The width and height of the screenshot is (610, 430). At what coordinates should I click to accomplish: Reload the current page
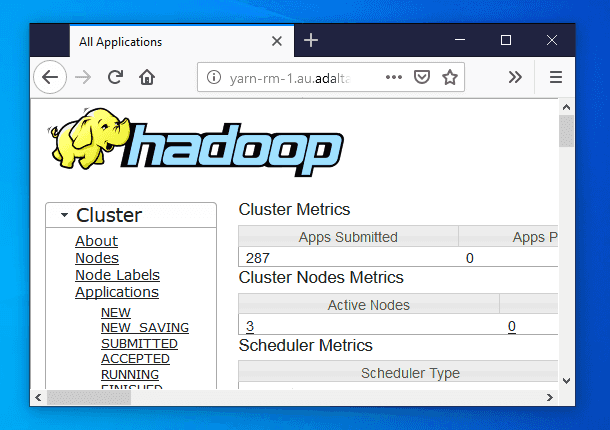115,77
